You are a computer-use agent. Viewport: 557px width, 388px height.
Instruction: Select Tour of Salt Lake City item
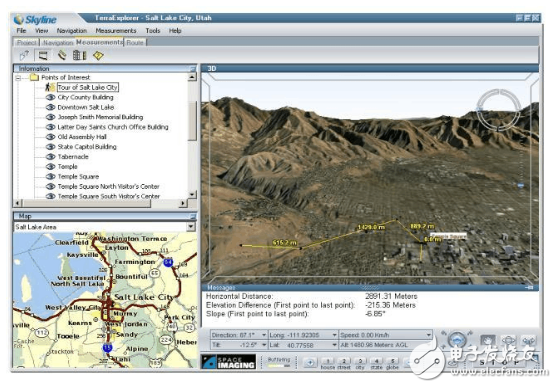87,87
